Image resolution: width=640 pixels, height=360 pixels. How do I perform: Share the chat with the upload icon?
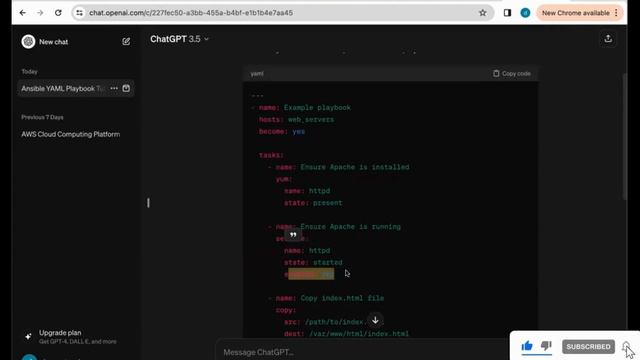[608, 39]
